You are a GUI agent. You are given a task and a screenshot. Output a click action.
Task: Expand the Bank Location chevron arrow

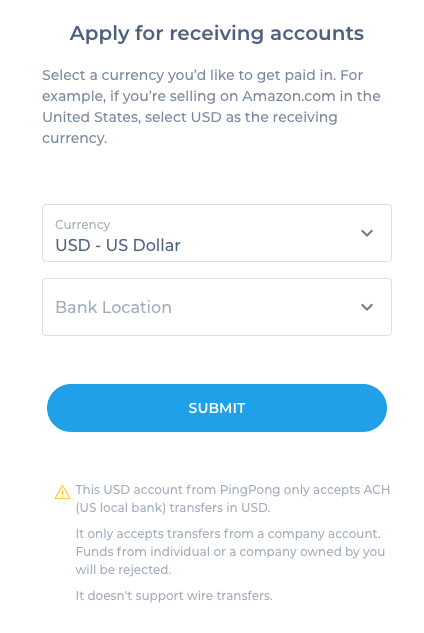point(367,307)
